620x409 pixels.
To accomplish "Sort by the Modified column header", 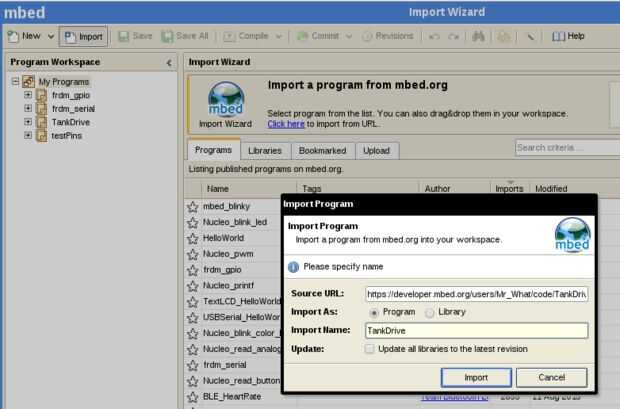I will coord(551,189).
